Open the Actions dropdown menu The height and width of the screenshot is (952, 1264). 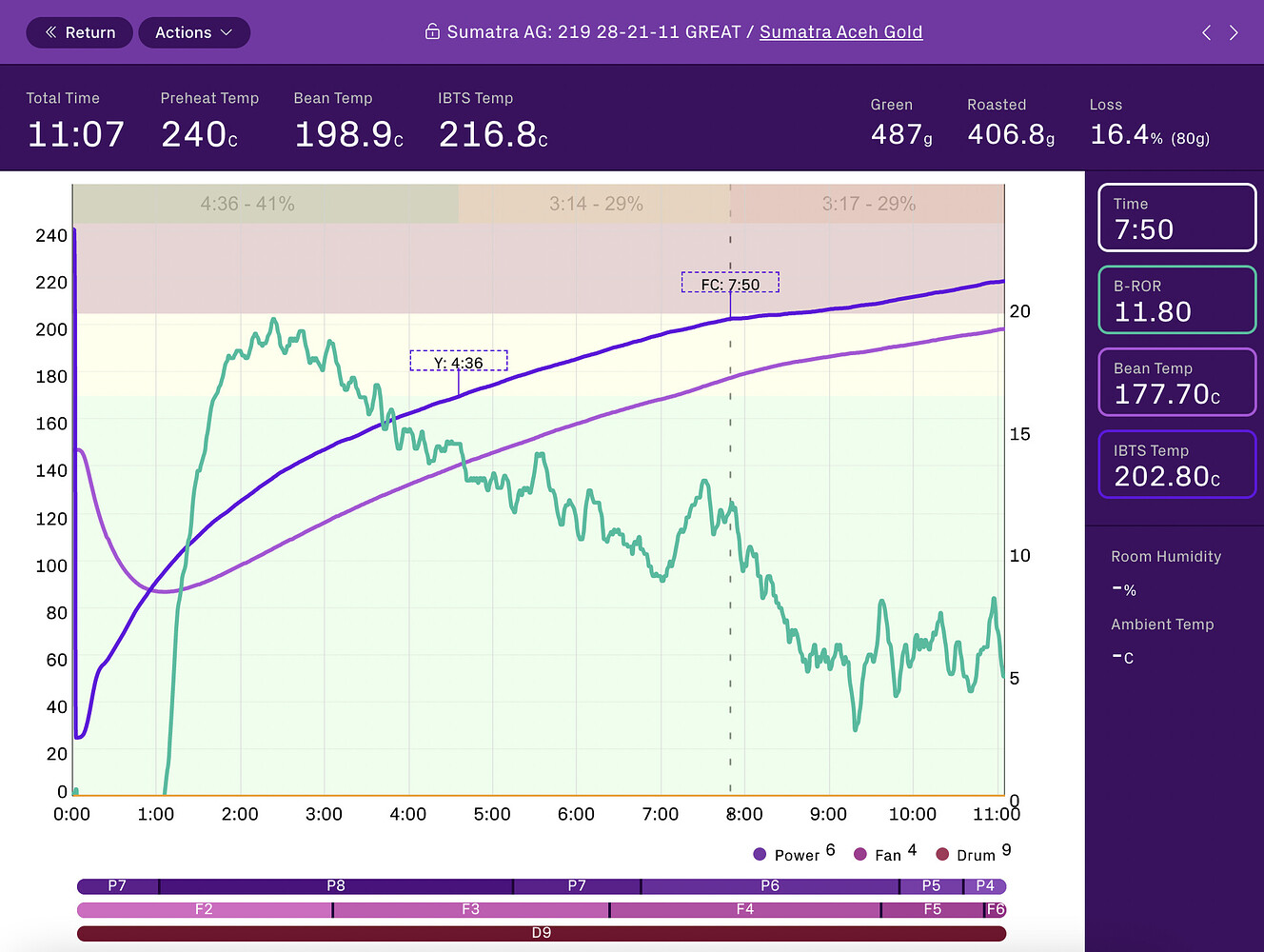(193, 32)
